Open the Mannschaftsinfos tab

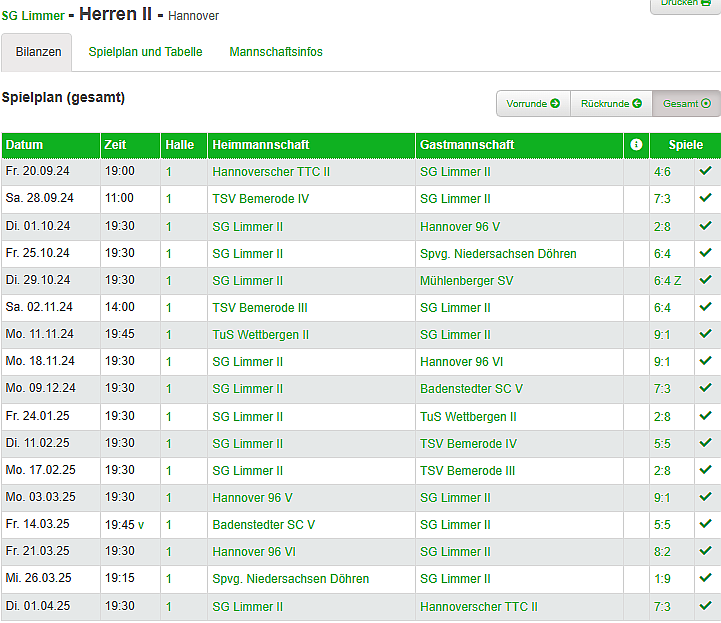(x=276, y=52)
